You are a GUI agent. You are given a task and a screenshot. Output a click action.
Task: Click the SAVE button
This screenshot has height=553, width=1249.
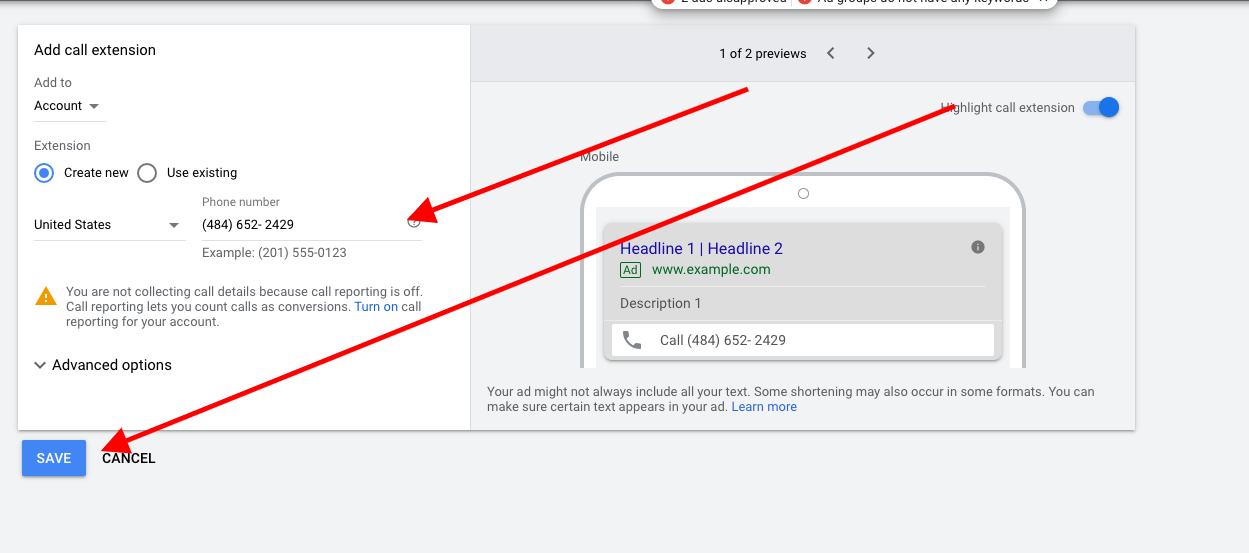54,458
